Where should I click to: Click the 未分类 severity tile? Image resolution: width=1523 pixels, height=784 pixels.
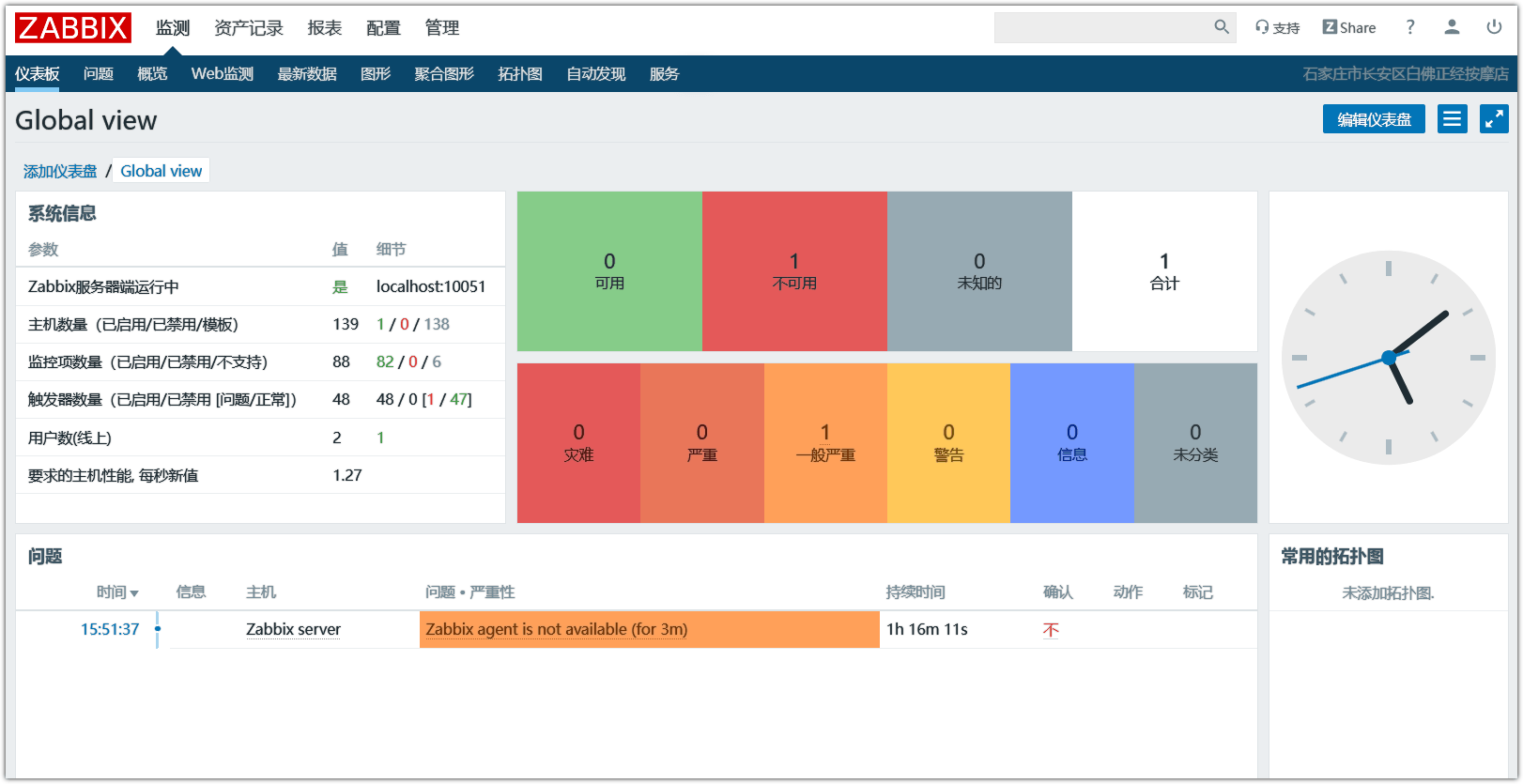pos(1195,443)
